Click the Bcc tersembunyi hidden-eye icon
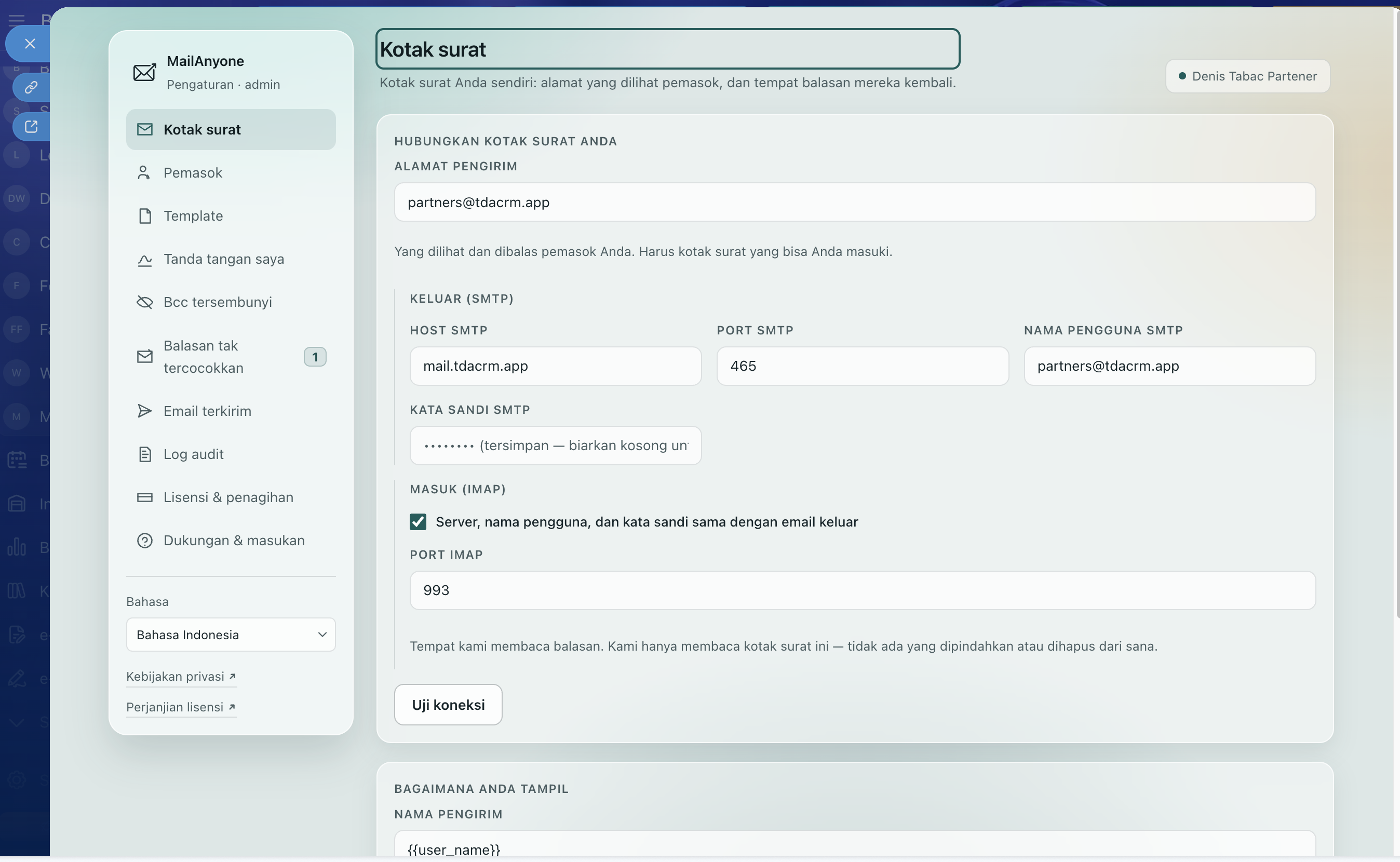 tap(144, 302)
